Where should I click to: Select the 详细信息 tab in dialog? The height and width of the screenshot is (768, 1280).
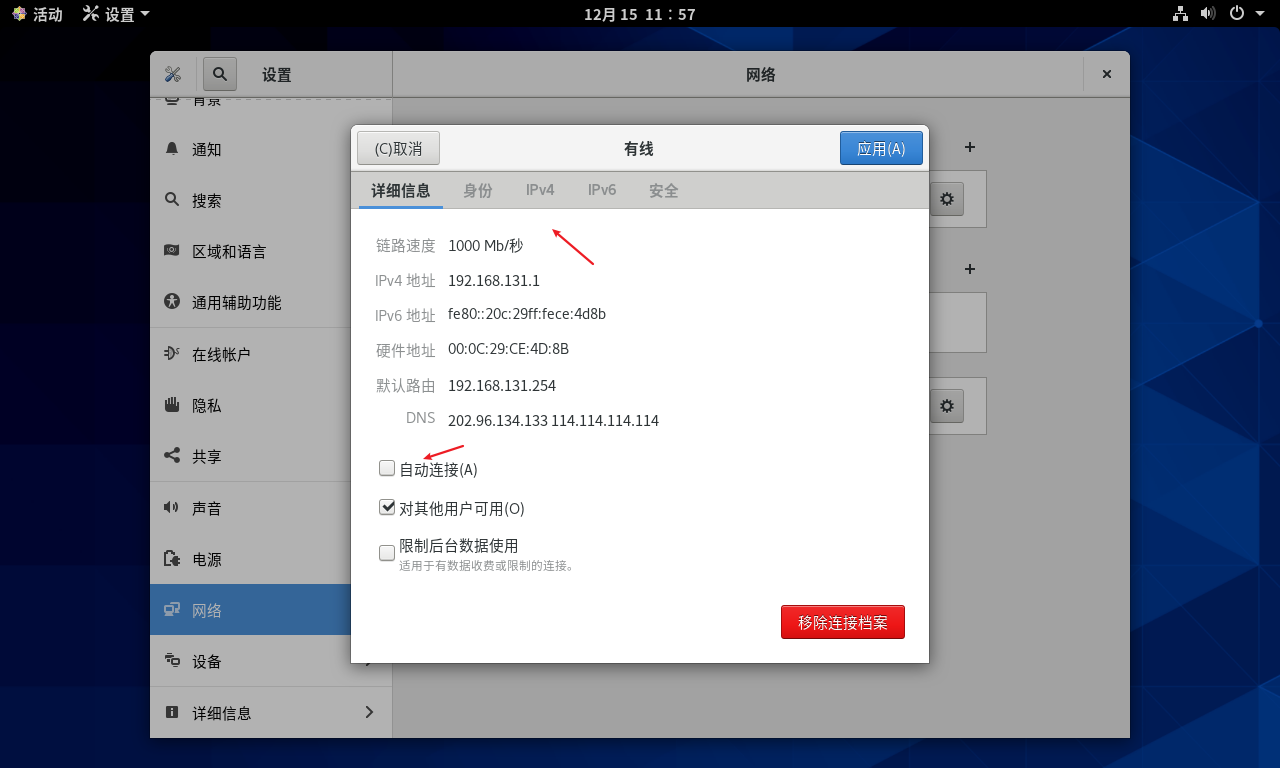pos(401,190)
